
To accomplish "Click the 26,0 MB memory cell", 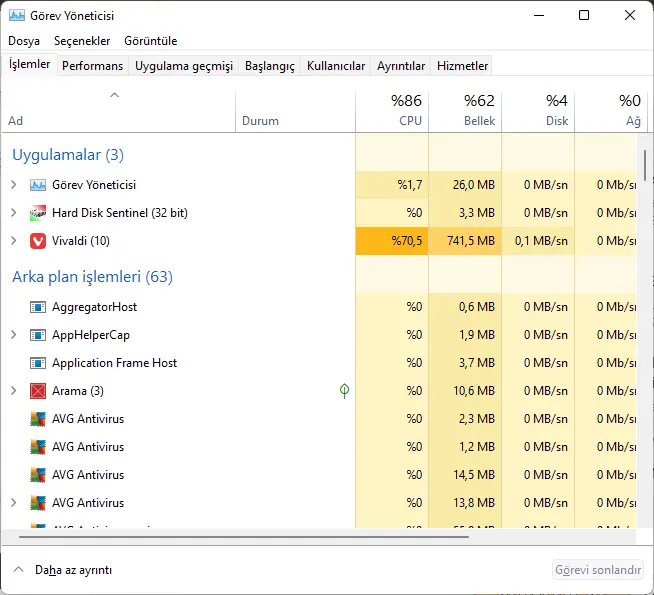I will [x=465, y=185].
